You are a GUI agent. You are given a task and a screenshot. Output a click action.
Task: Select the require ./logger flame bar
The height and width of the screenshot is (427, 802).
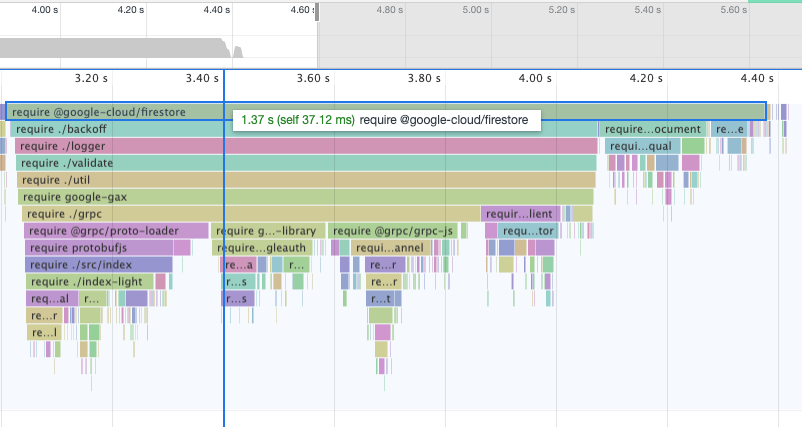(x=306, y=146)
